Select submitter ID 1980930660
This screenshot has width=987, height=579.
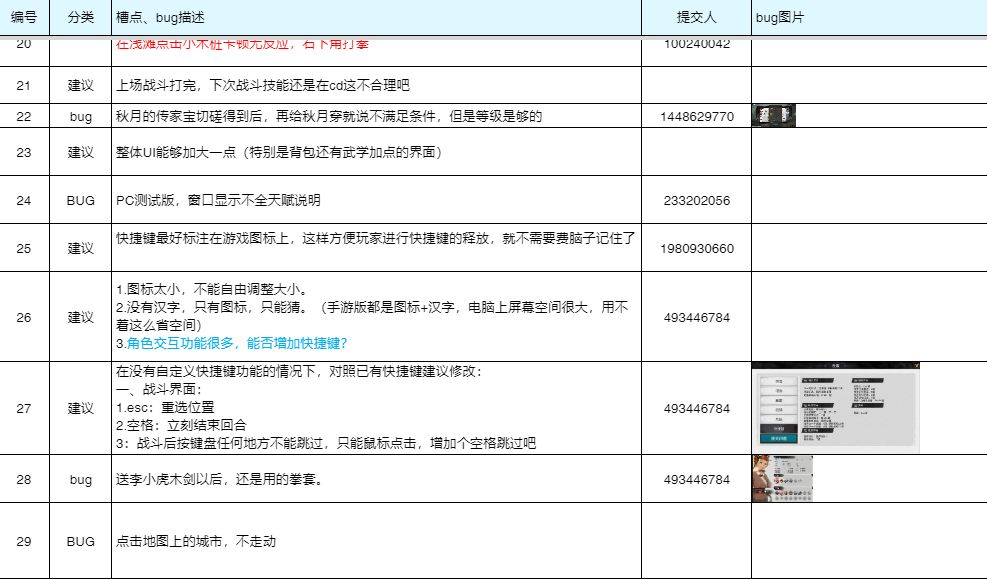696,249
